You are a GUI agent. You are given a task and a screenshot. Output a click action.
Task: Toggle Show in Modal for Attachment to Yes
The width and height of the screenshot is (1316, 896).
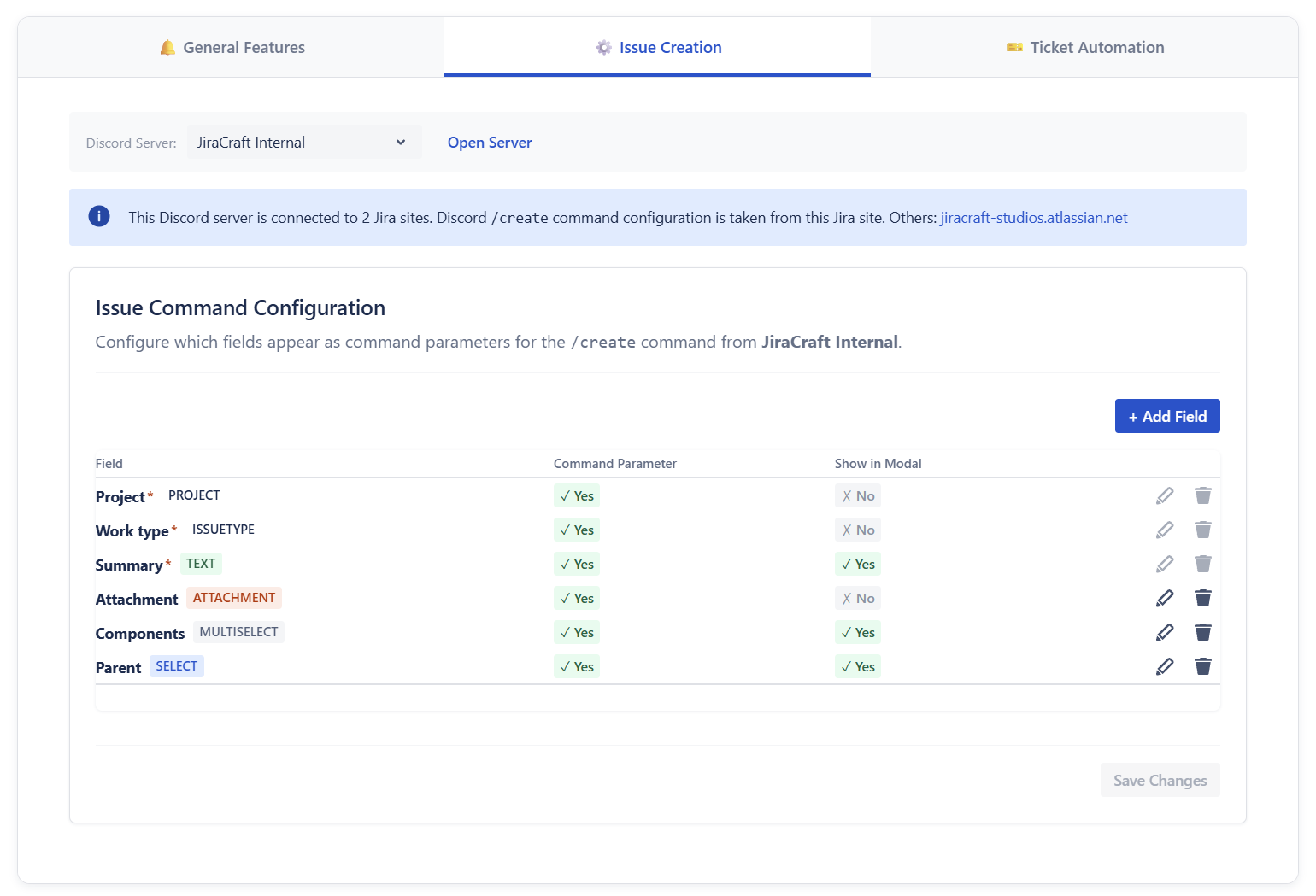pyautogui.click(x=857, y=598)
